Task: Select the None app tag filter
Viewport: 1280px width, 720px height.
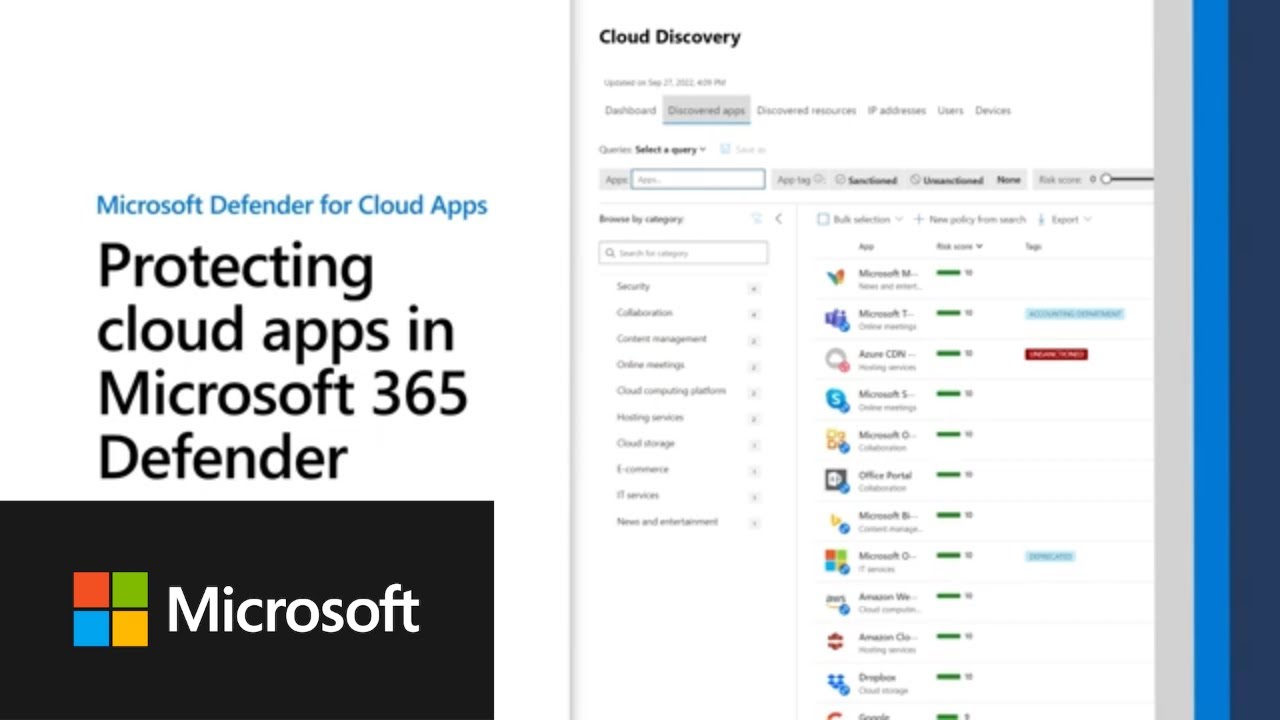Action: point(1008,180)
